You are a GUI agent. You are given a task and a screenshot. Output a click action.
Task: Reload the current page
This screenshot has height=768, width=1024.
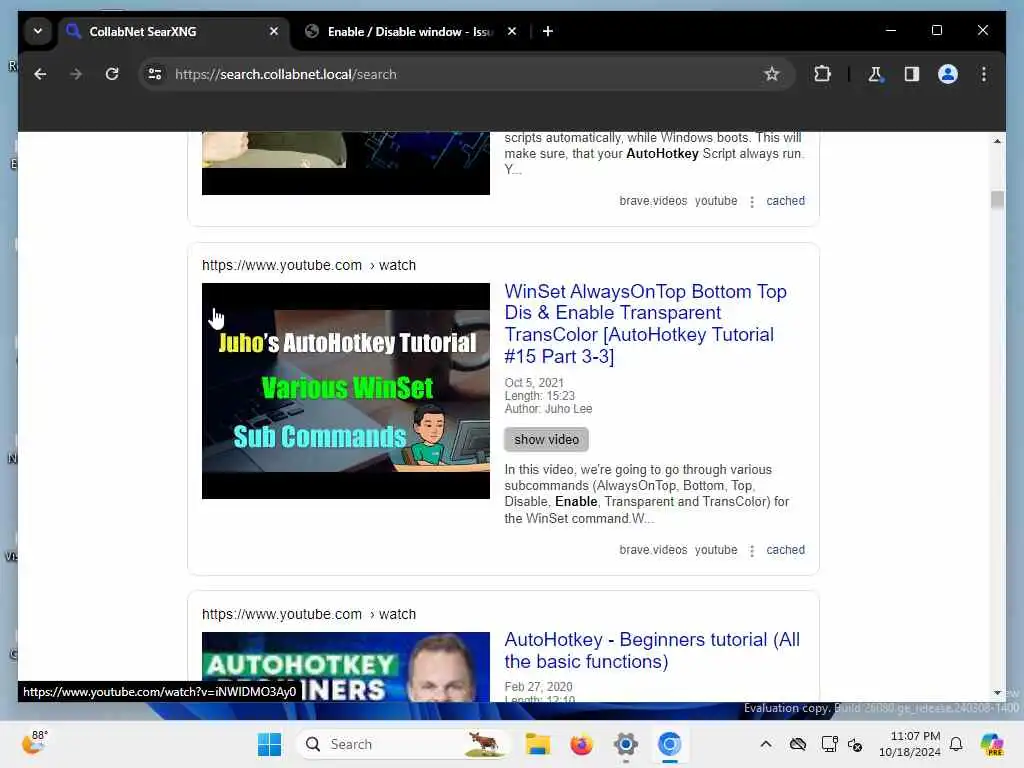[112, 74]
